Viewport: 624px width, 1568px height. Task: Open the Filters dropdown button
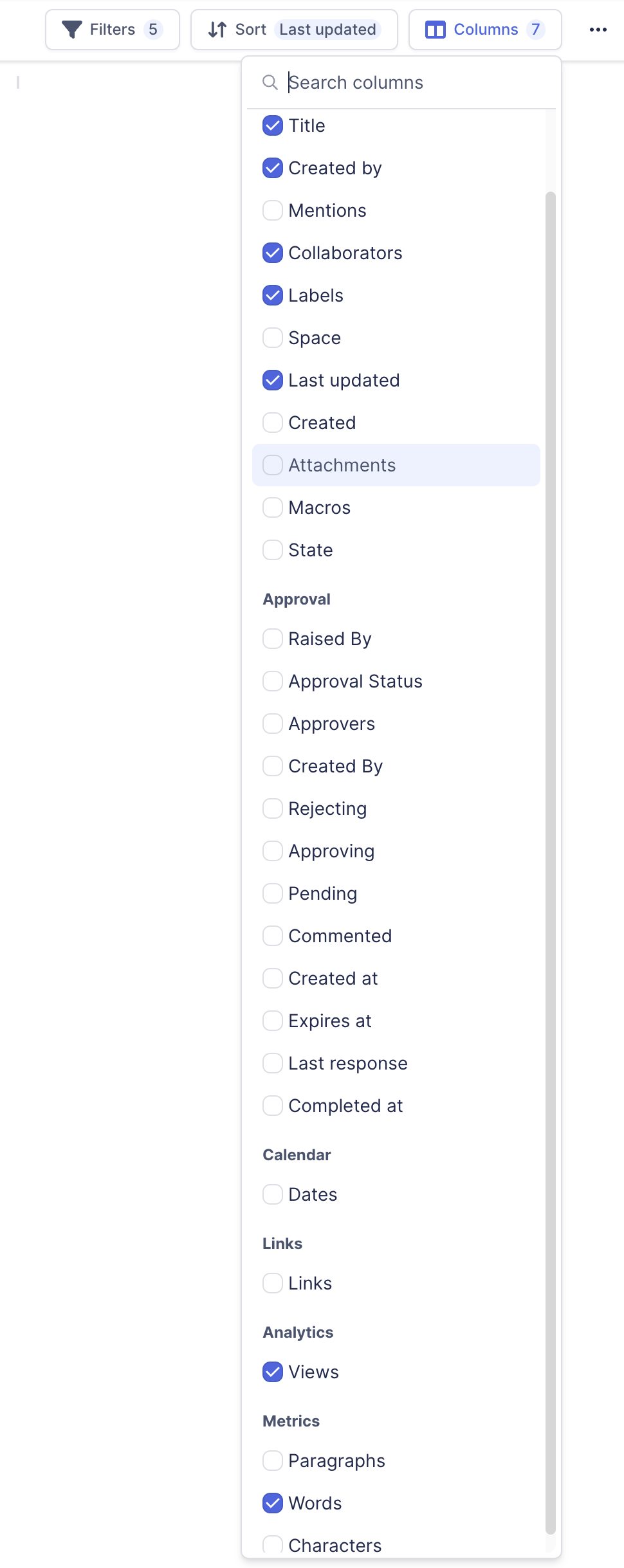tap(112, 30)
